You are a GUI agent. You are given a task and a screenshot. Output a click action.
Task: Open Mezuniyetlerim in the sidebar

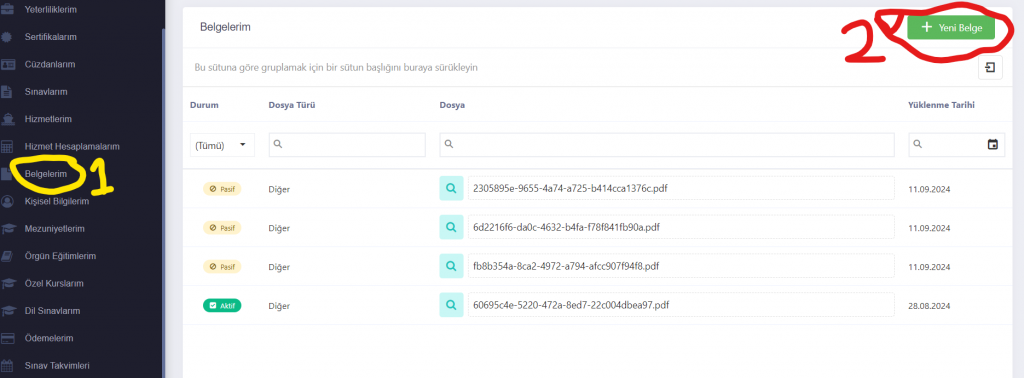pyautogui.click(x=54, y=228)
